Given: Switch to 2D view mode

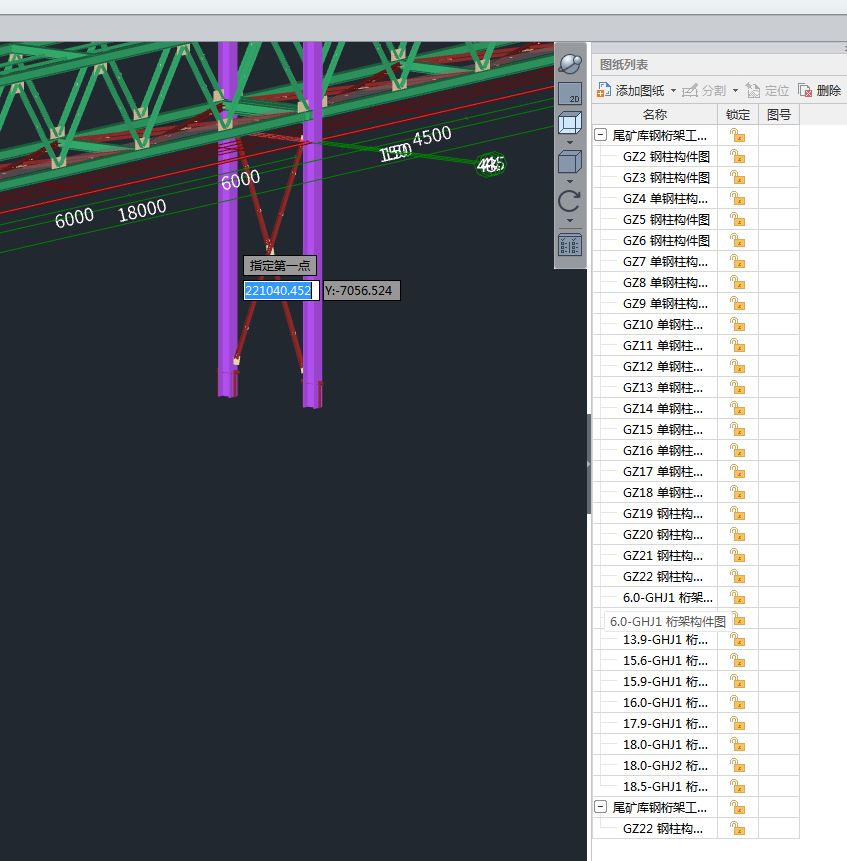Looking at the screenshot, I should point(570,94).
